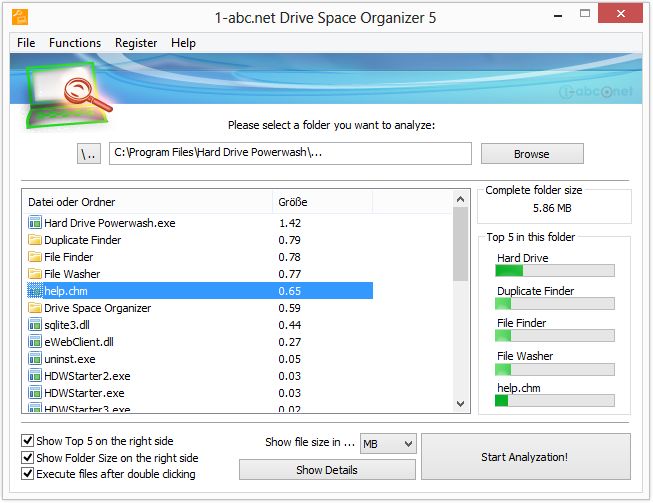
Task: Click the Duplicate Finder label in Top 5
Action: tap(536, 291)
